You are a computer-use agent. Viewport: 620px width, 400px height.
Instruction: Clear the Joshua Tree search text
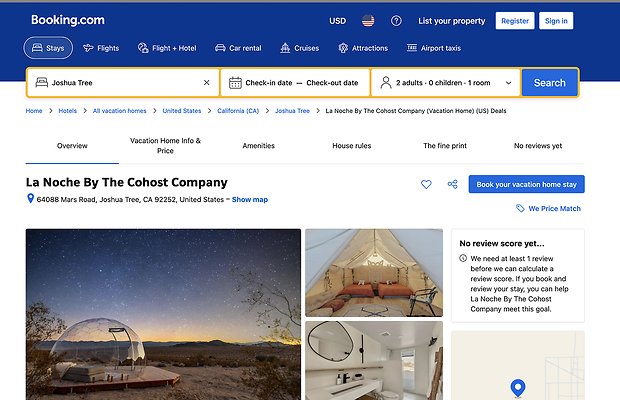[207, 83]
